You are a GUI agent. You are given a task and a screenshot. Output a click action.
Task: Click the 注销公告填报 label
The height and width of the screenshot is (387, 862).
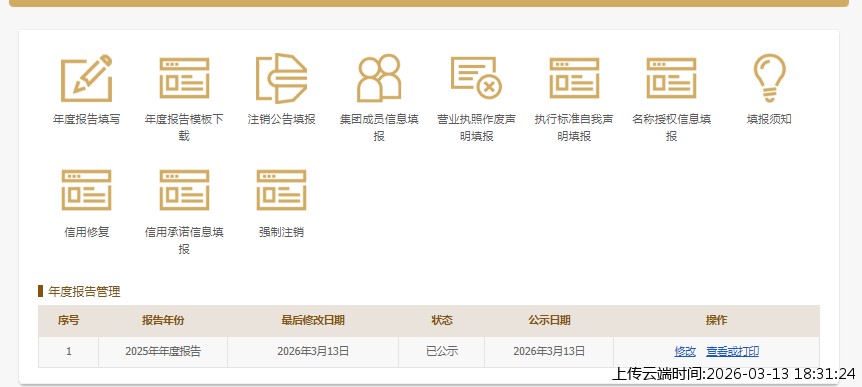coord(281,119)
